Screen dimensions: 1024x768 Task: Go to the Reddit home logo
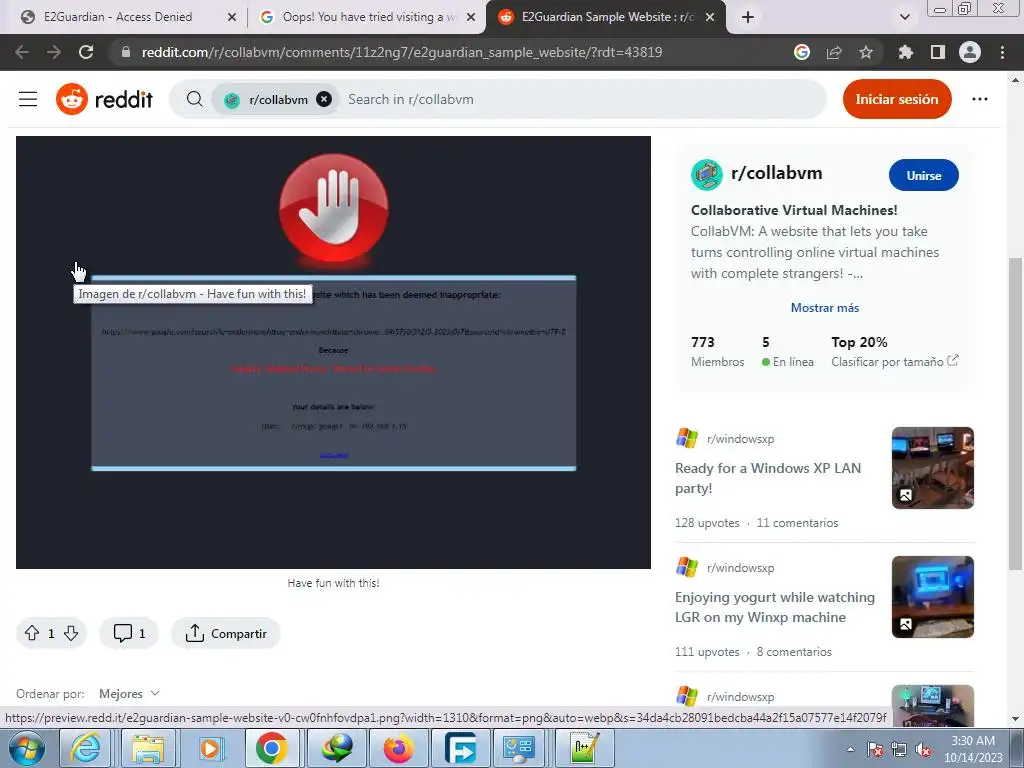[104, 99]
